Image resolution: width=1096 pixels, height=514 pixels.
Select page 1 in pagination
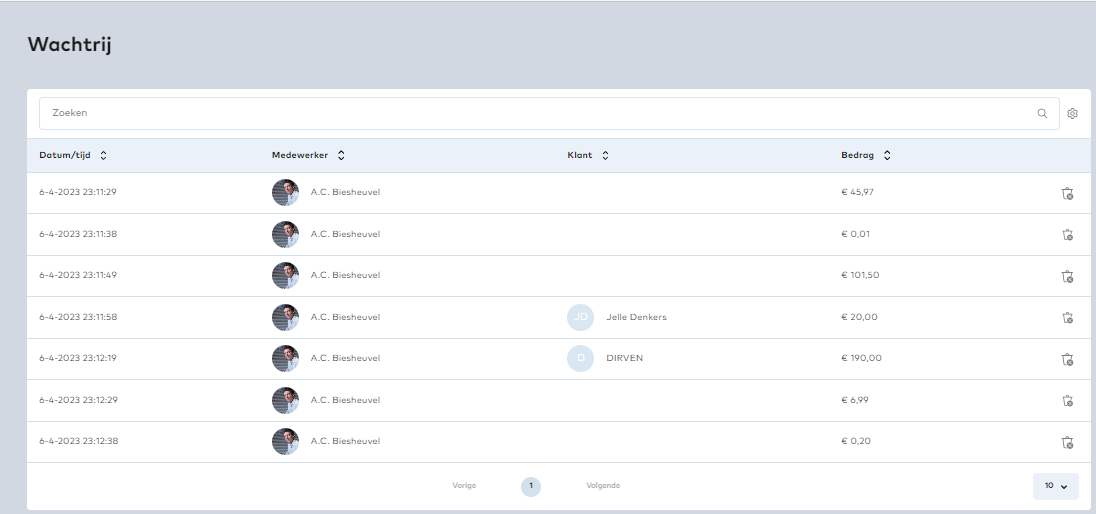(x=531, y=486)
